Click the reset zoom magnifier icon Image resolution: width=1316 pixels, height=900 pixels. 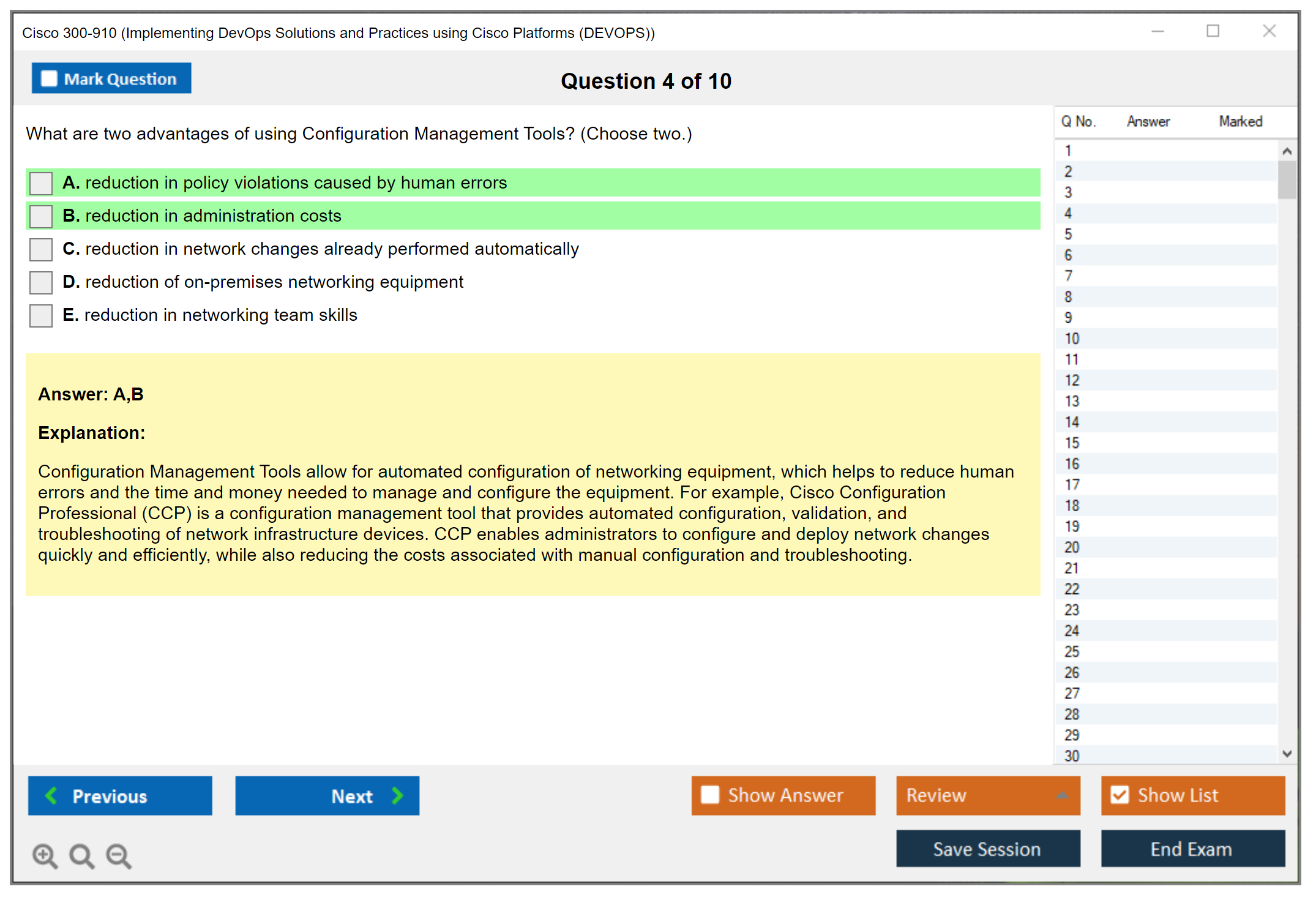(81, 855)
